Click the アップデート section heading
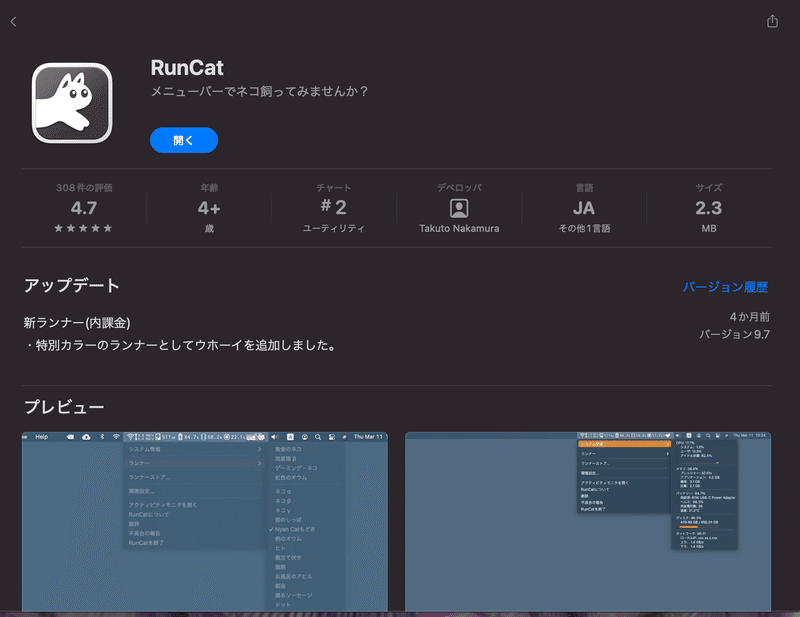The width and height of the screenshot is (800, 617). coord(71,285)
